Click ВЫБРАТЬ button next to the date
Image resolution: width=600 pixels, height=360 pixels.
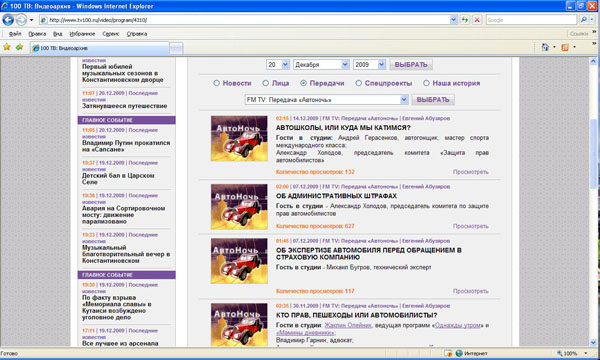(x=411, y=65)
